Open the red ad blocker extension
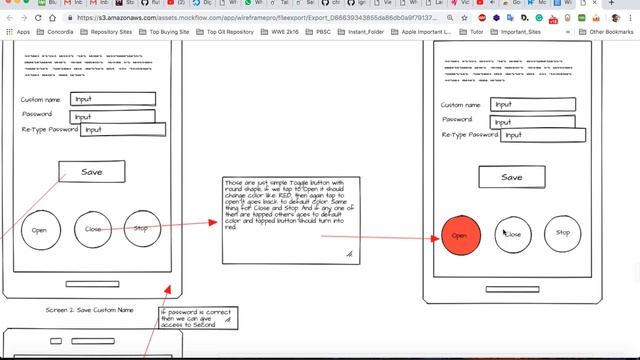Image resolution: width=640 pixels, height=360 pixels. (482, 18)
